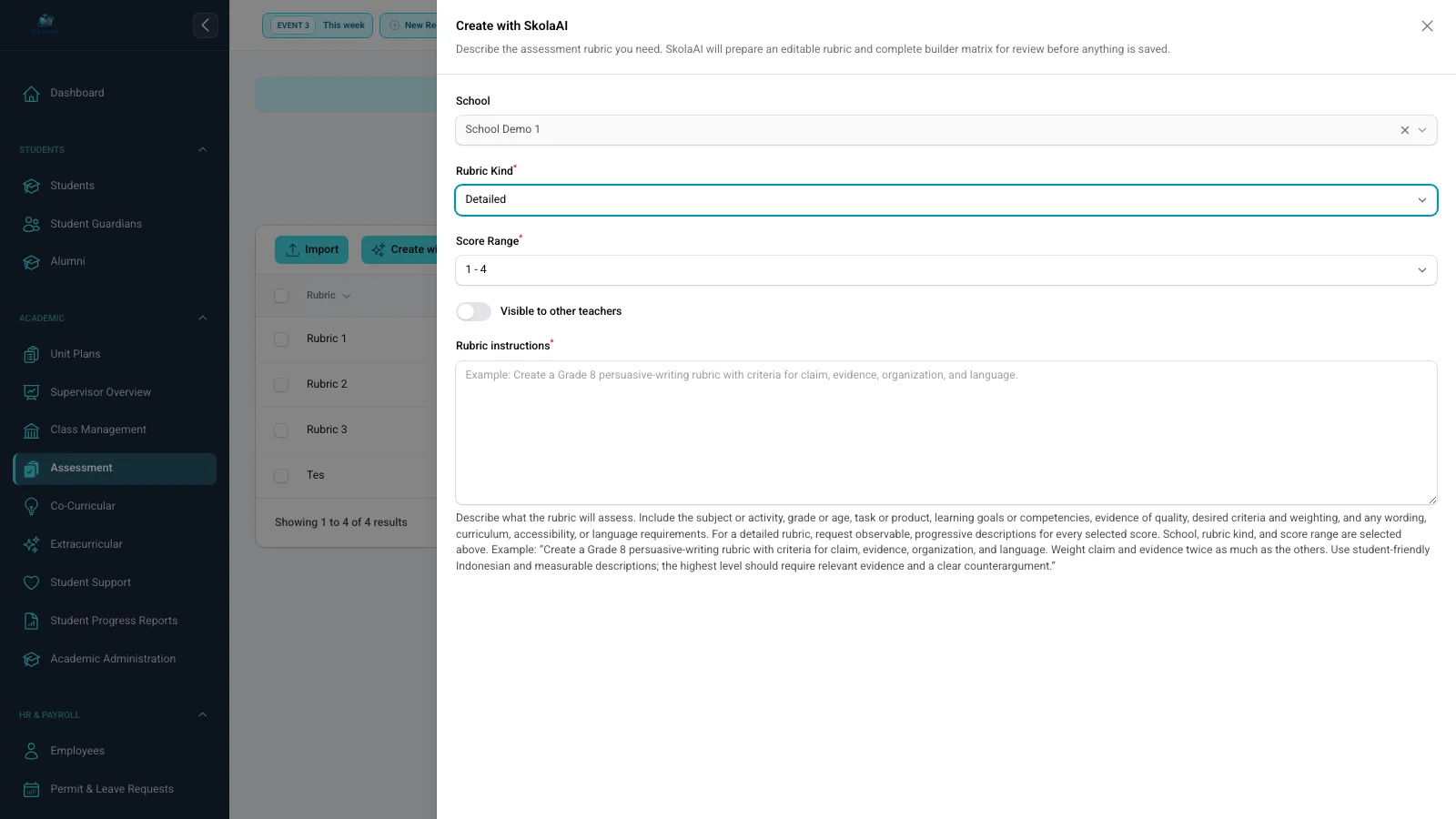Click the Co-Curricular lightbulb icon
This screenshot has width=1456, height=819.
pos(32,506)
